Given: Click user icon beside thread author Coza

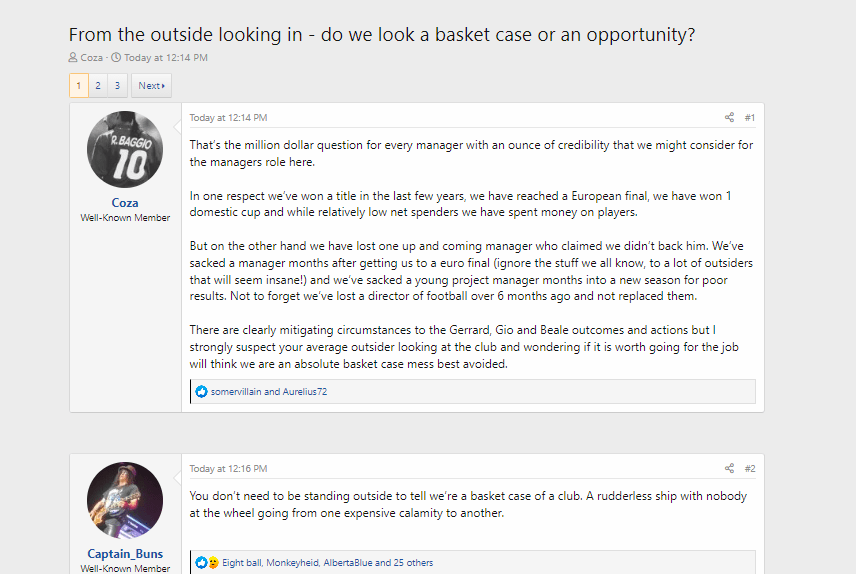Looking at the screenshot, I should tap(73, 57).
